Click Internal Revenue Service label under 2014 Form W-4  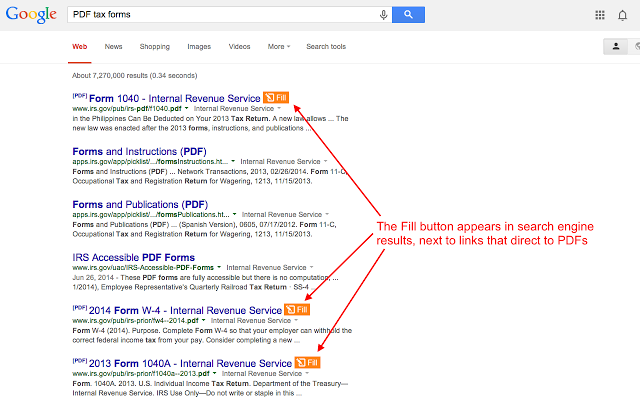pos(251,321)
